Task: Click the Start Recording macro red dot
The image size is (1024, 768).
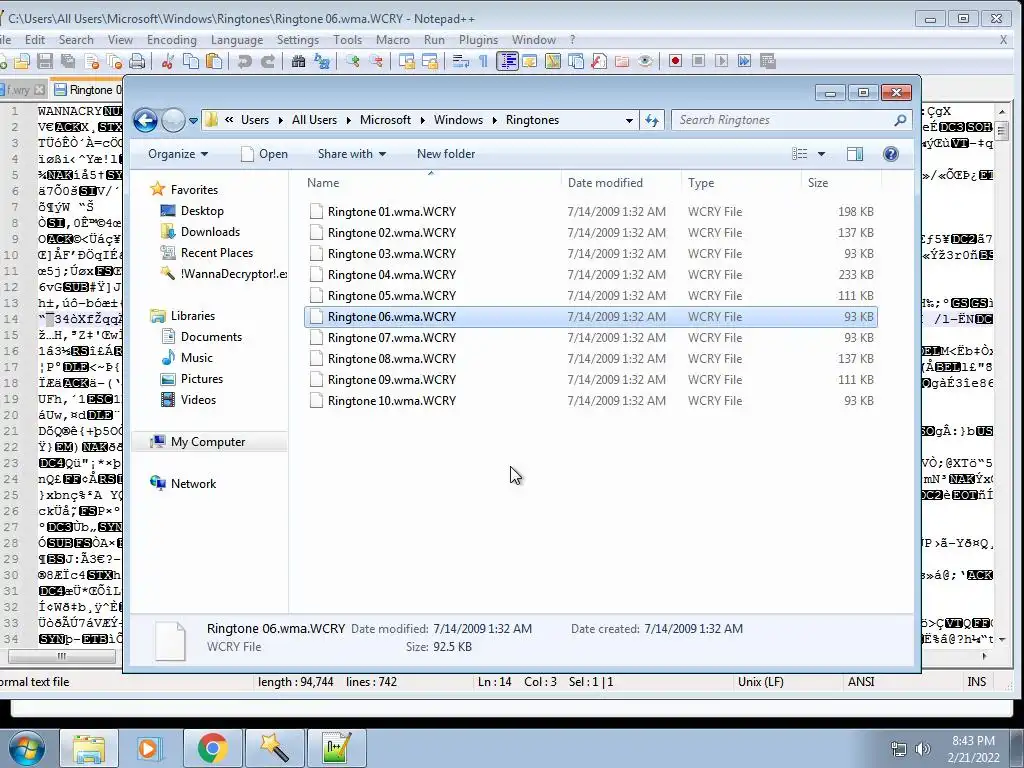Action: tap(675, 61)
